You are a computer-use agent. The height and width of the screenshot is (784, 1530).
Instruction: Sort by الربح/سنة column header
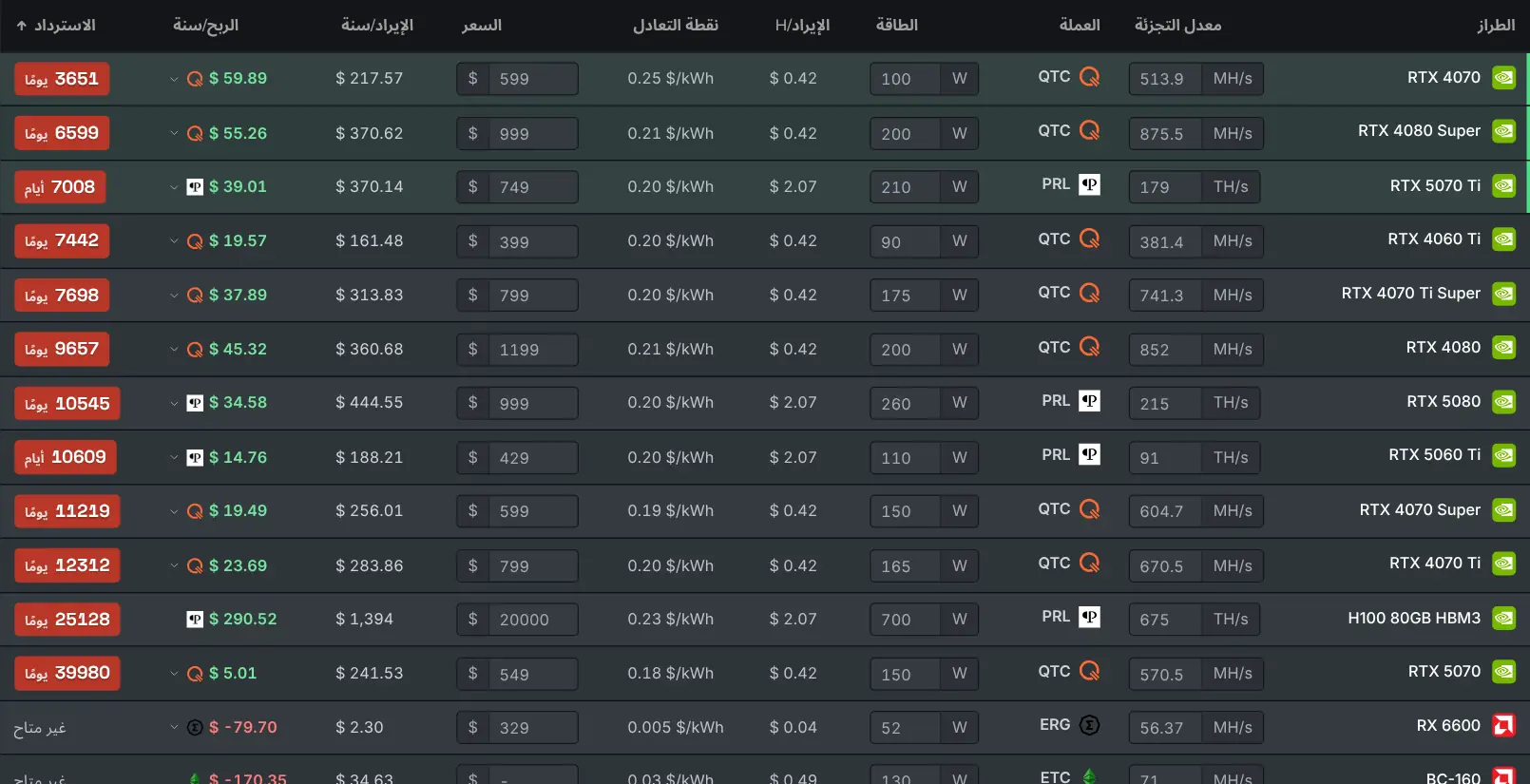[205, 25]
